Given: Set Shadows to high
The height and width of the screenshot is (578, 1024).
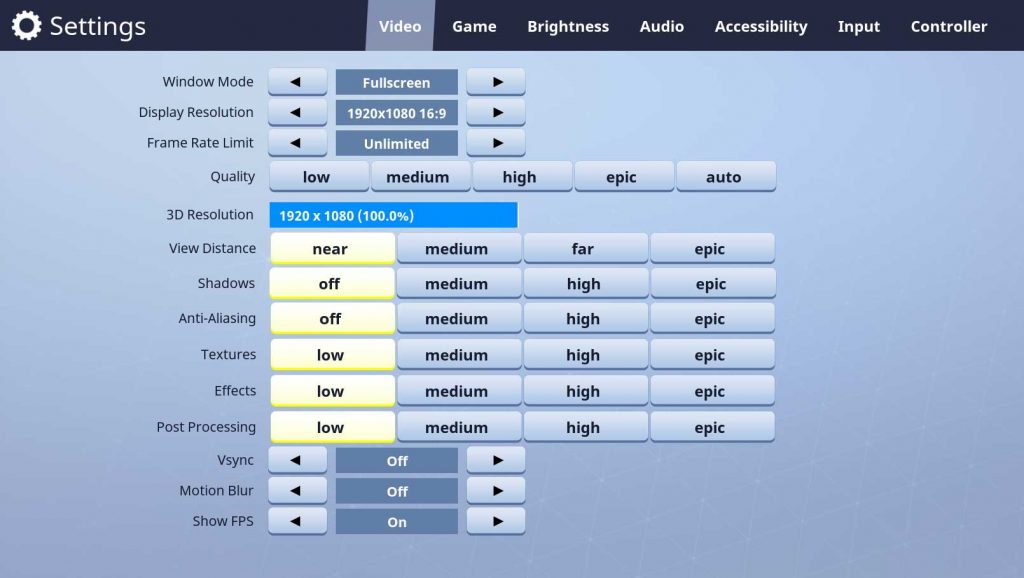Looking at the screenshot, I should (586, 283).
